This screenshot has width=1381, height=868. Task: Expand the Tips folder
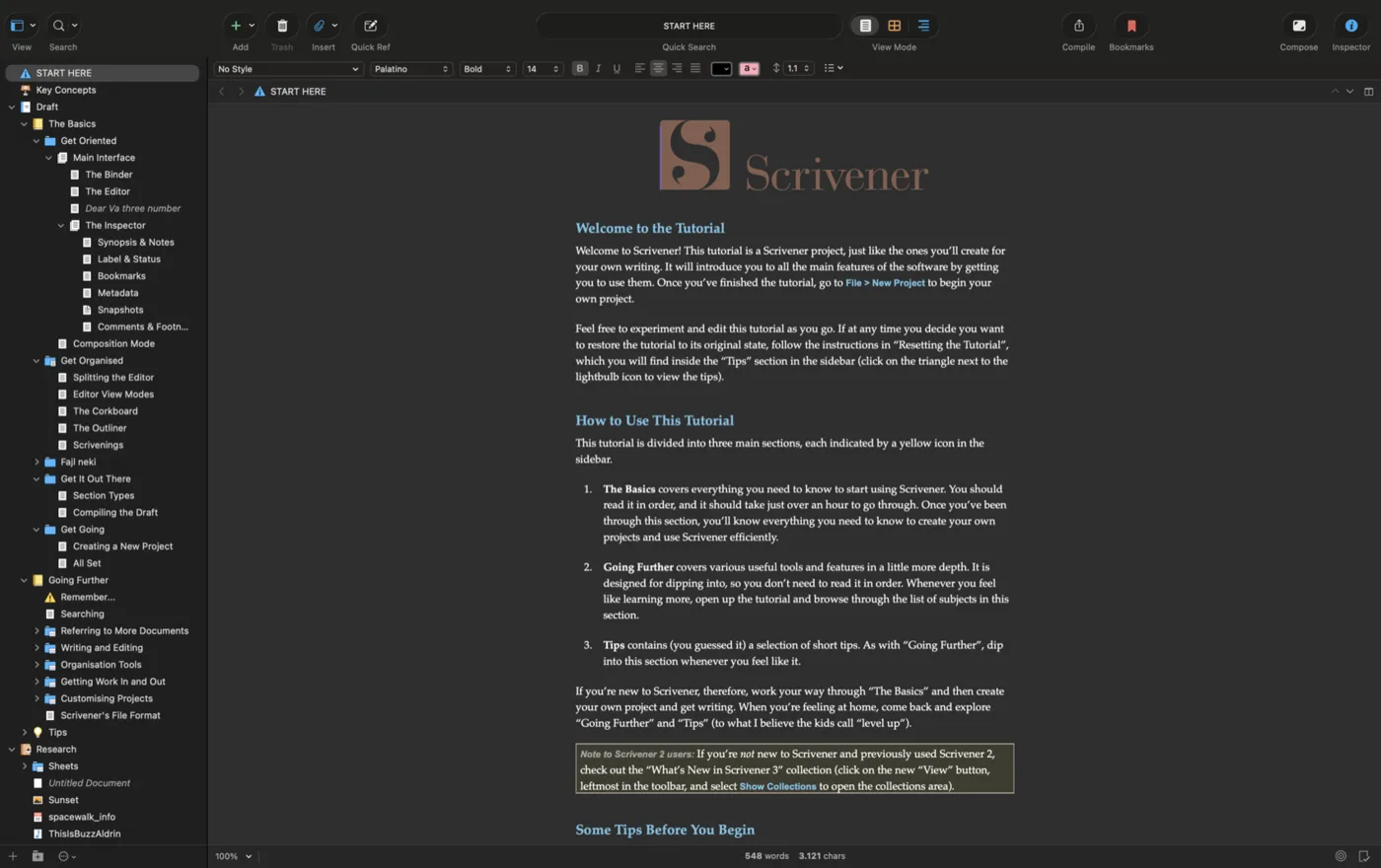(x=25, y=733)
